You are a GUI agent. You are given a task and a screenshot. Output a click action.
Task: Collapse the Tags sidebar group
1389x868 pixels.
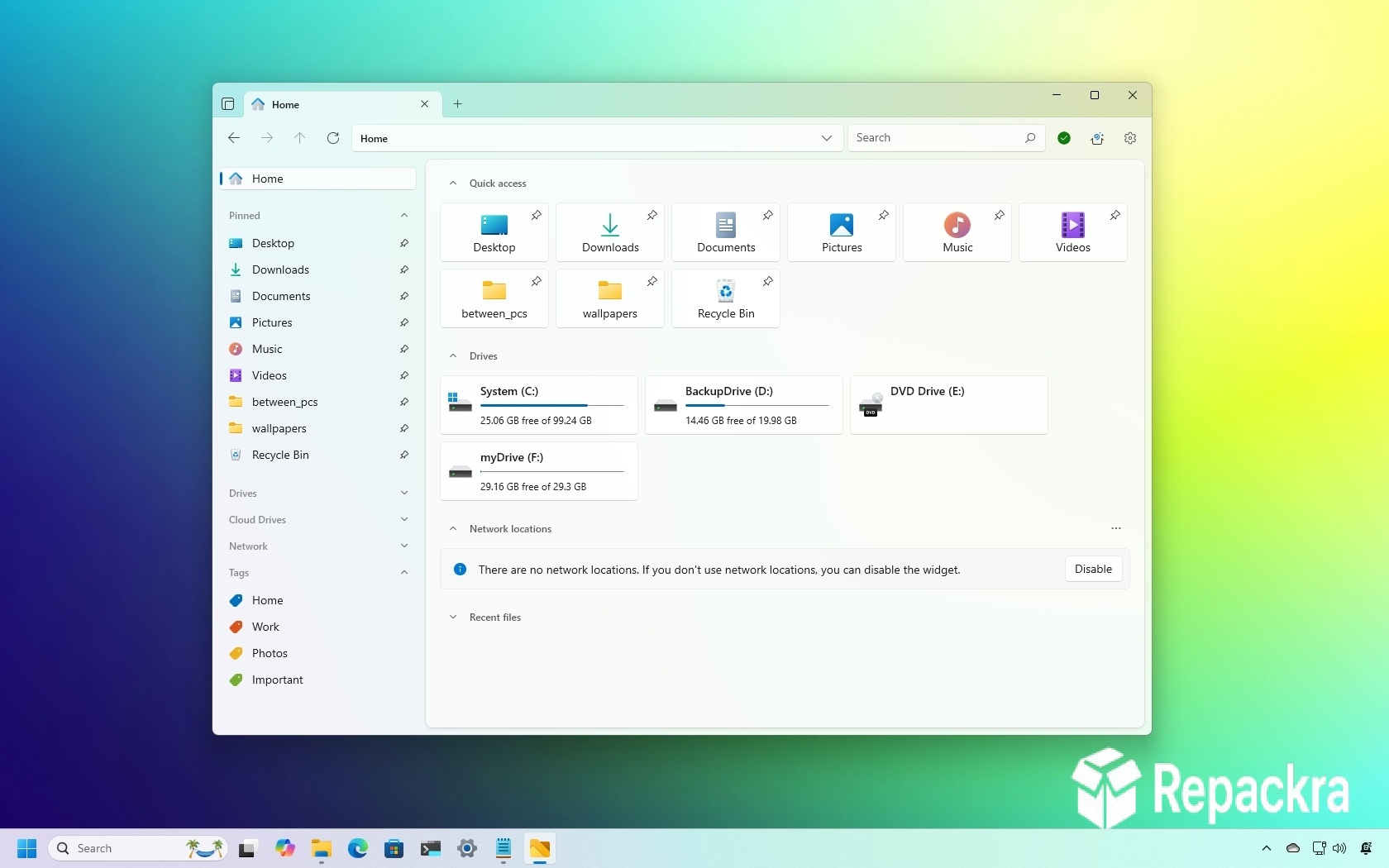tap(404, 573)
